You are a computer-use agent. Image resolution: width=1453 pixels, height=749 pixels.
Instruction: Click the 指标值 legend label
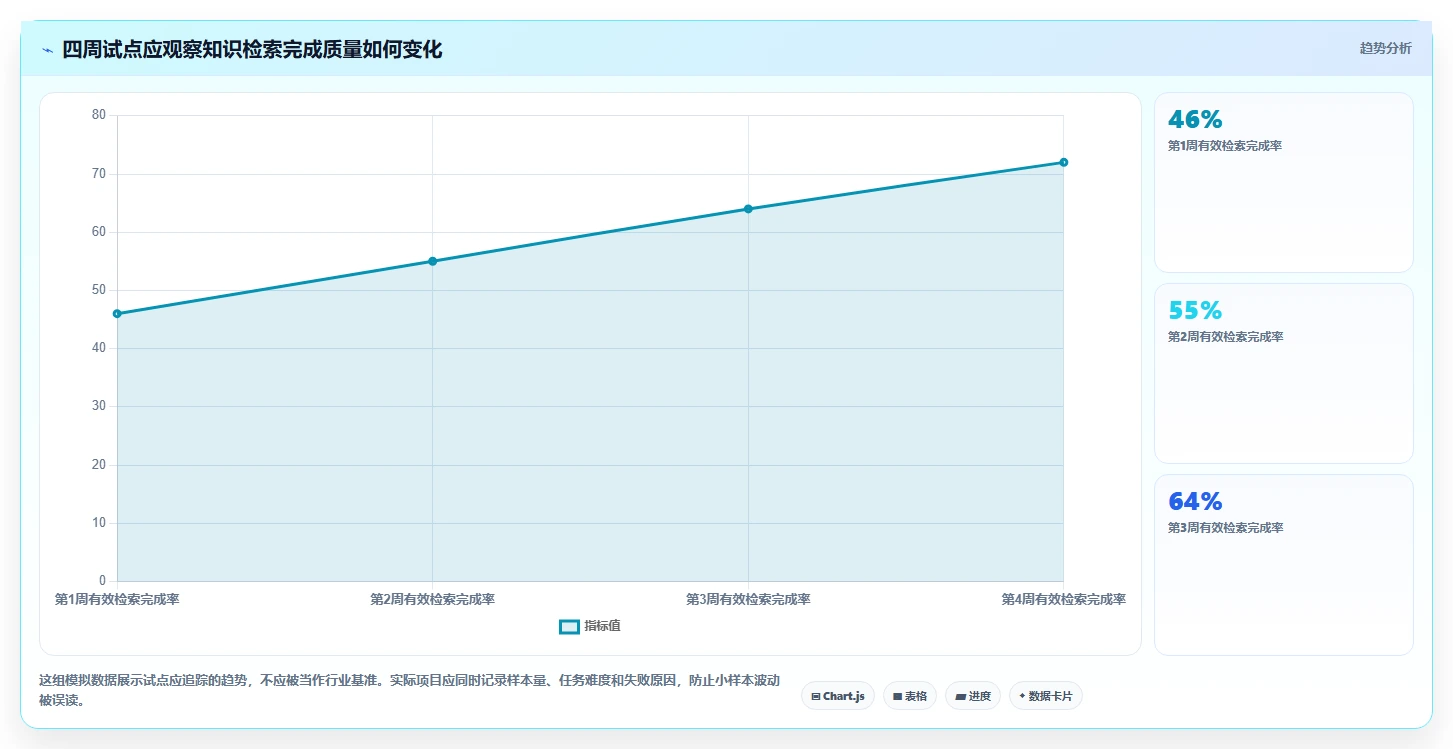click(603, 626)
